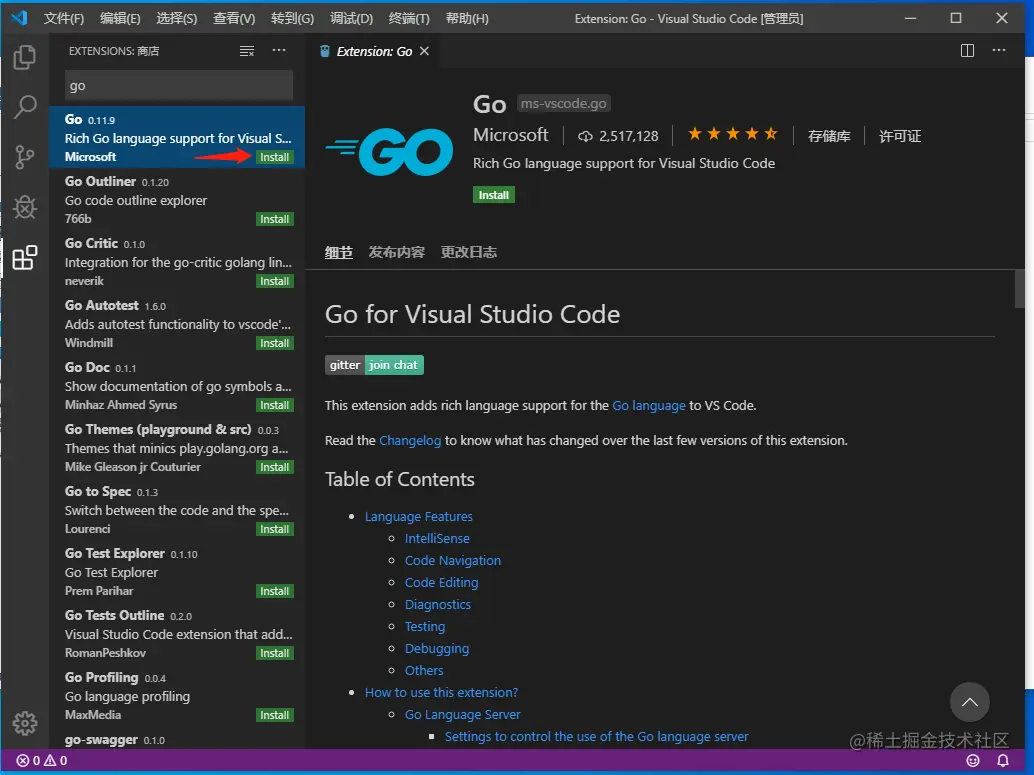Screen dimensions: 1034x775
Task: Open How to use this extension link
Action: [x=441, y=693]
